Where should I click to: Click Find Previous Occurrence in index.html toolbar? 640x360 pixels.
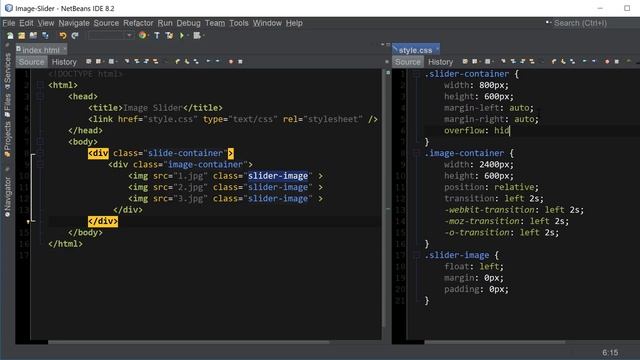click(137, 61)
